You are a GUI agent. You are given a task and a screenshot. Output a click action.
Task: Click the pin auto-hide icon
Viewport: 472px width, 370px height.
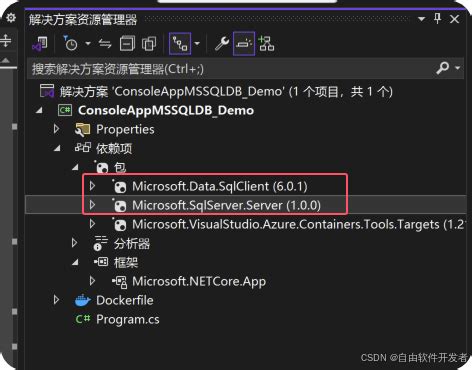click(x=438, y=19)
